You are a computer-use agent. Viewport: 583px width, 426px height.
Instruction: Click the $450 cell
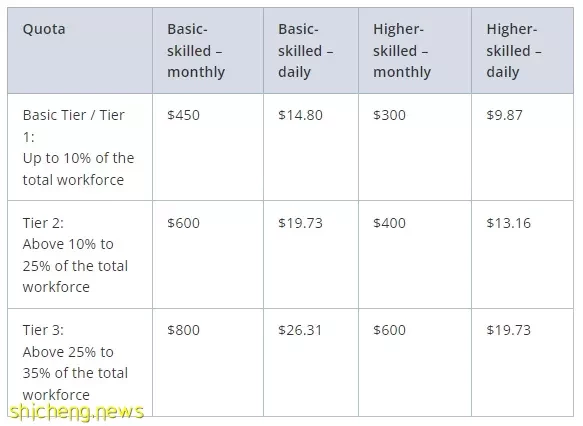point(208,147)
